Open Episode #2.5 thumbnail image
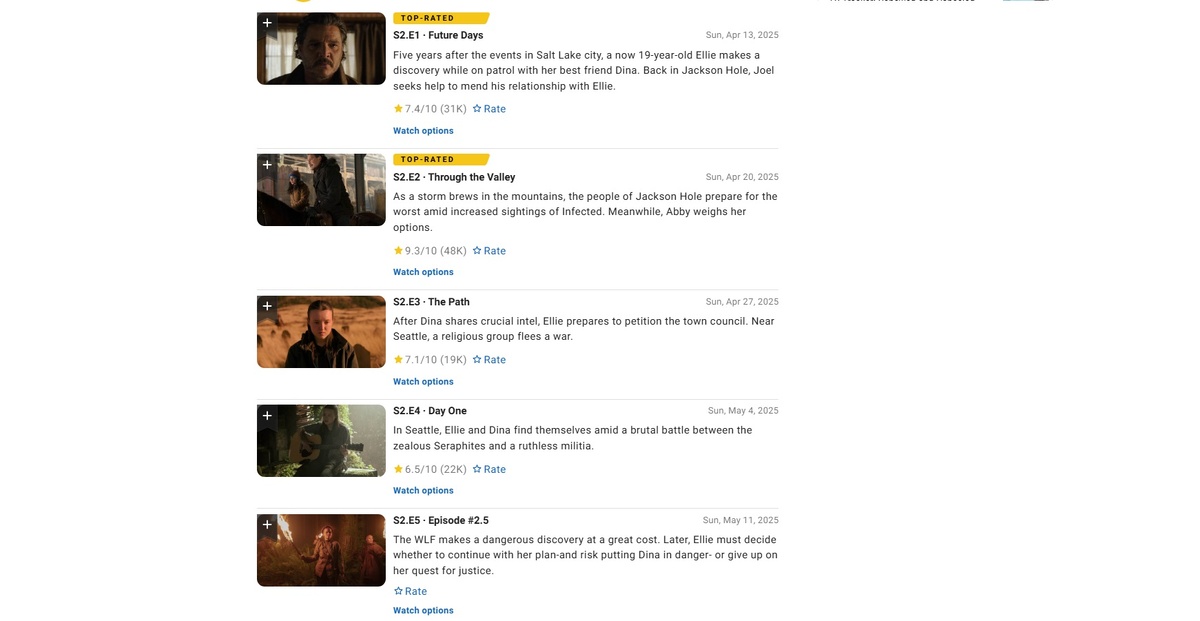Image resolution: width=1200 pixels, height=621 pixels. click(x=321, y=550)
